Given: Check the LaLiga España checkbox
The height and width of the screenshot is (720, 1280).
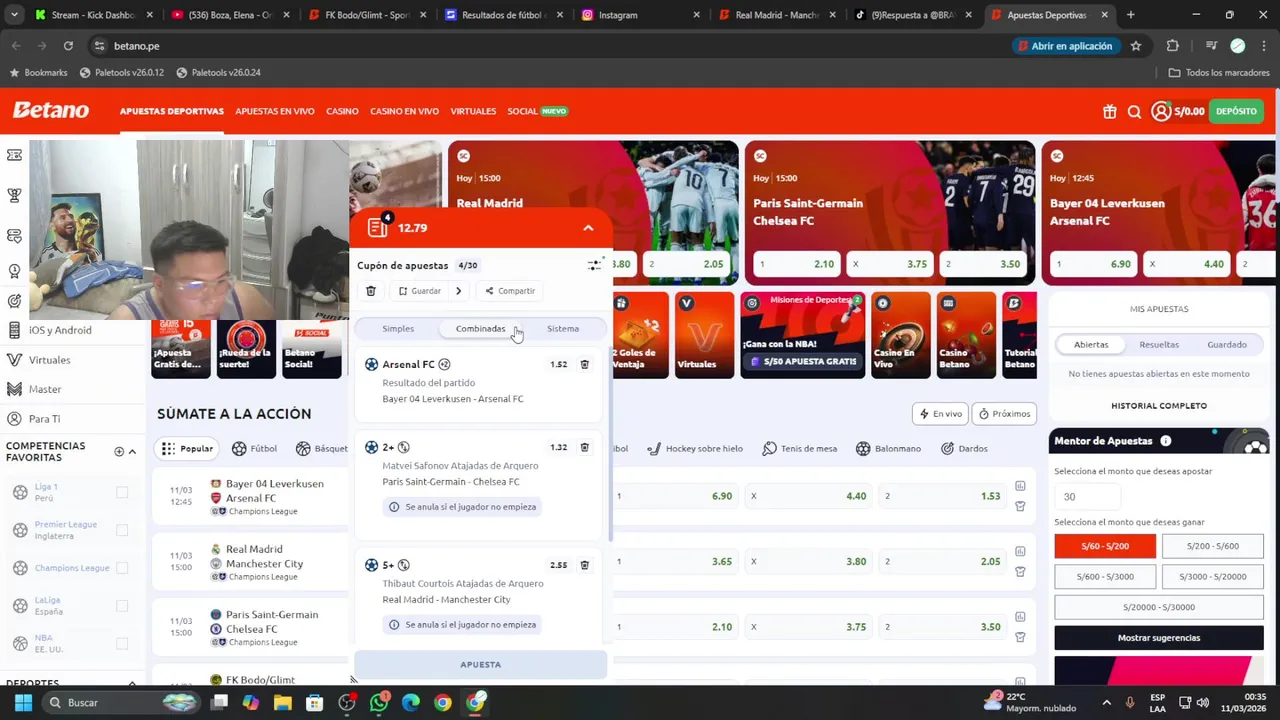Looking at the screenshot, I should pos(122,606).
